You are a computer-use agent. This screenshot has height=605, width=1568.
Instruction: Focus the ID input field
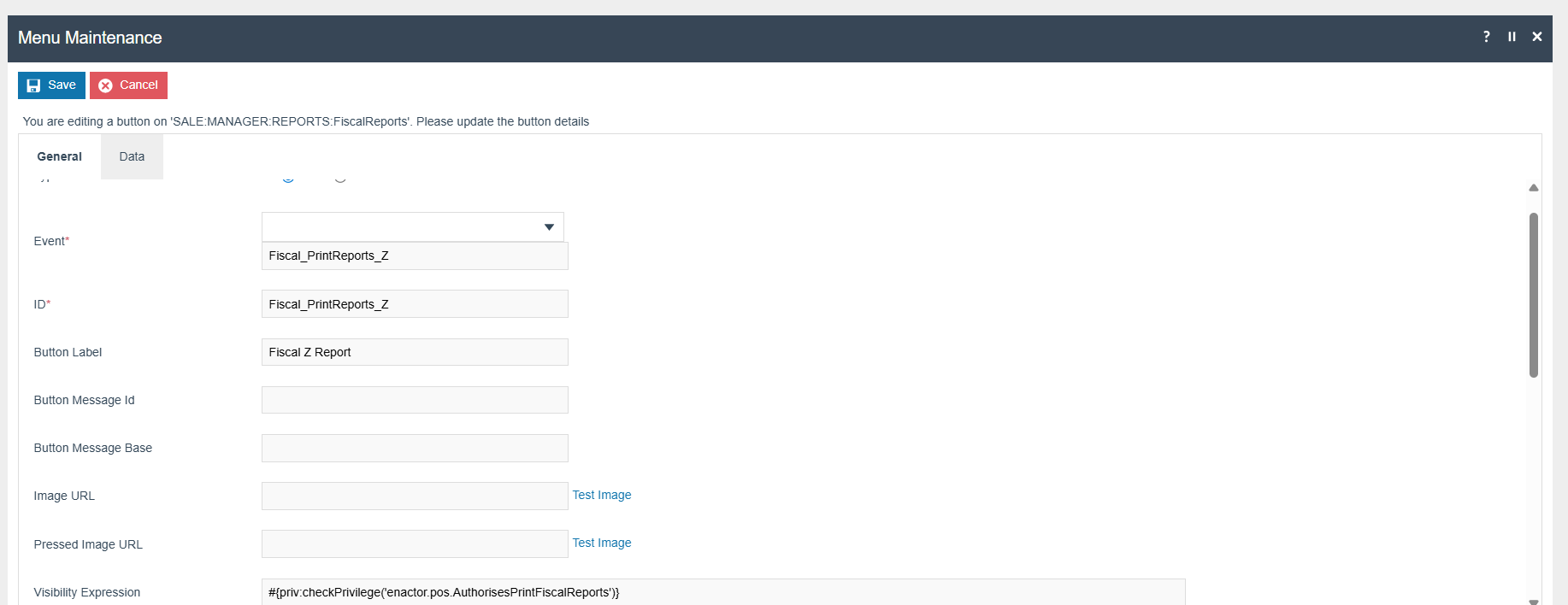[415, 304]
